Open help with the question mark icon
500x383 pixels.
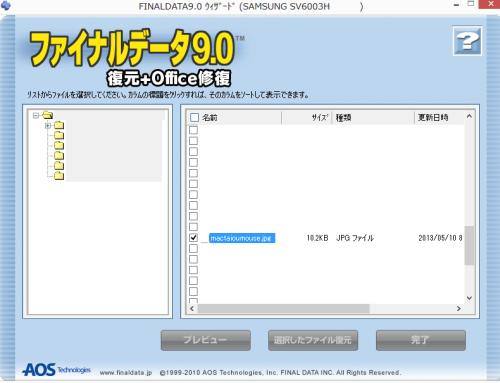pyautogui.click(x=467, y=41)
